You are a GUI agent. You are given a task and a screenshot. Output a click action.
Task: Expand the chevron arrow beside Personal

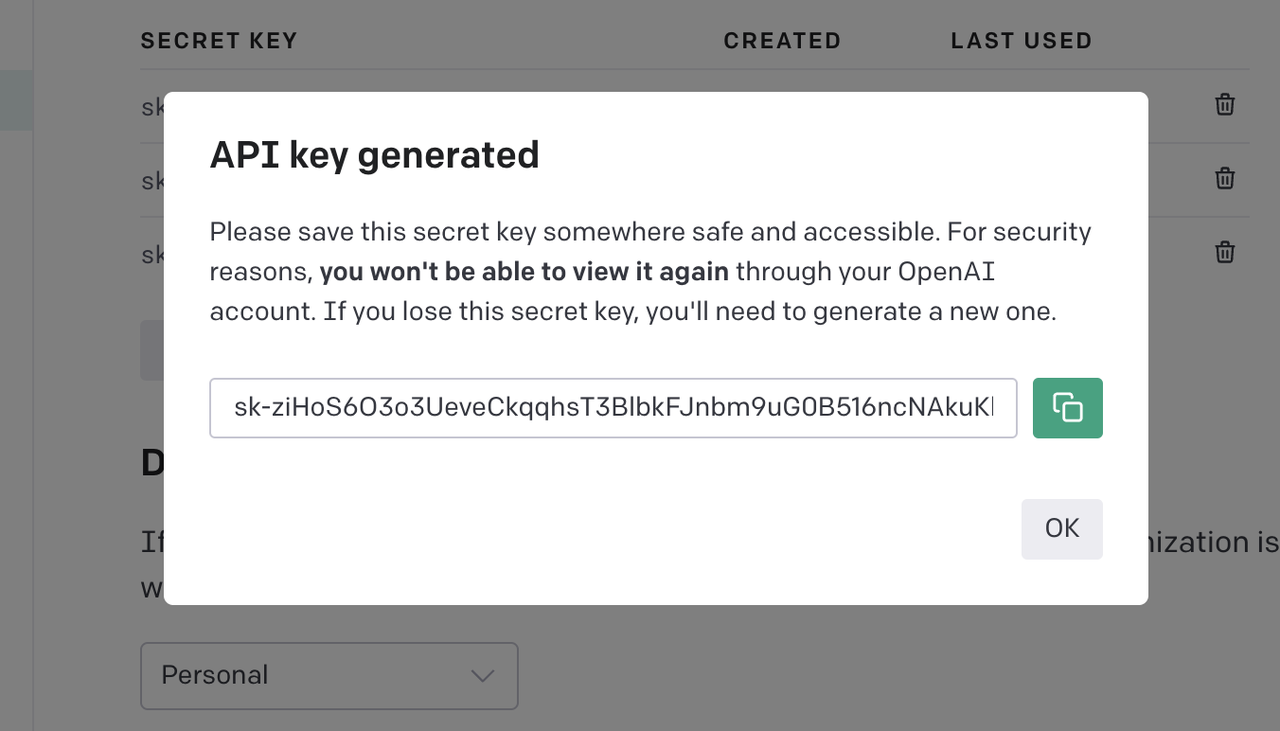click(483, 676)
